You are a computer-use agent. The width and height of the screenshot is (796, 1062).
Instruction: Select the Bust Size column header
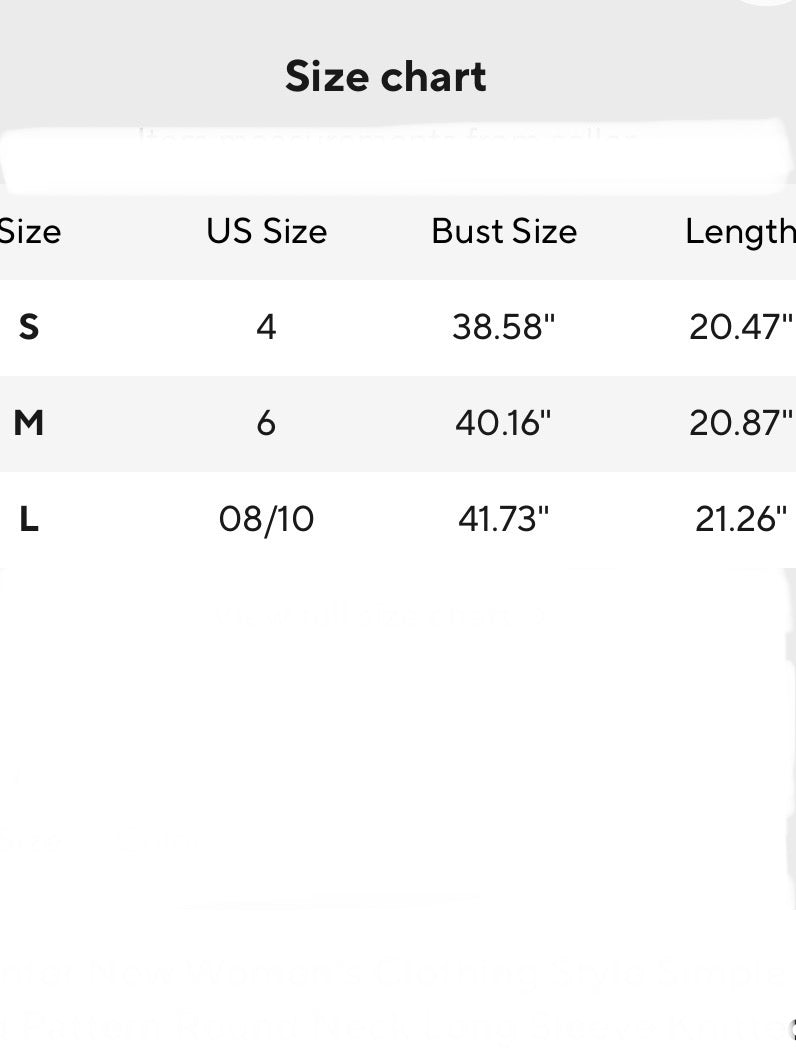click(504, 232)
